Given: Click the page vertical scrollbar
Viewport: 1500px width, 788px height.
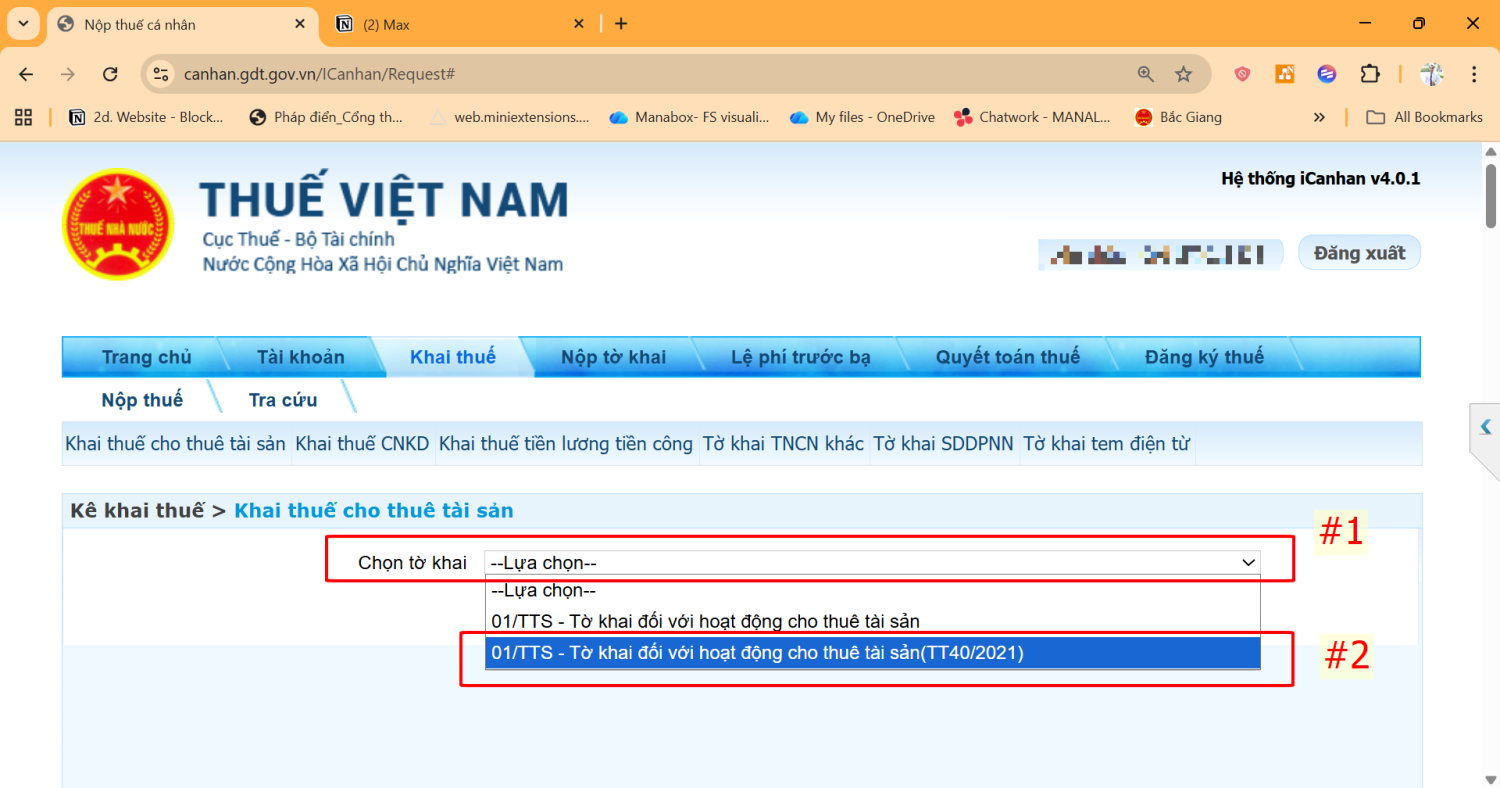Looking at the screenshot, I should [1491, 460].
